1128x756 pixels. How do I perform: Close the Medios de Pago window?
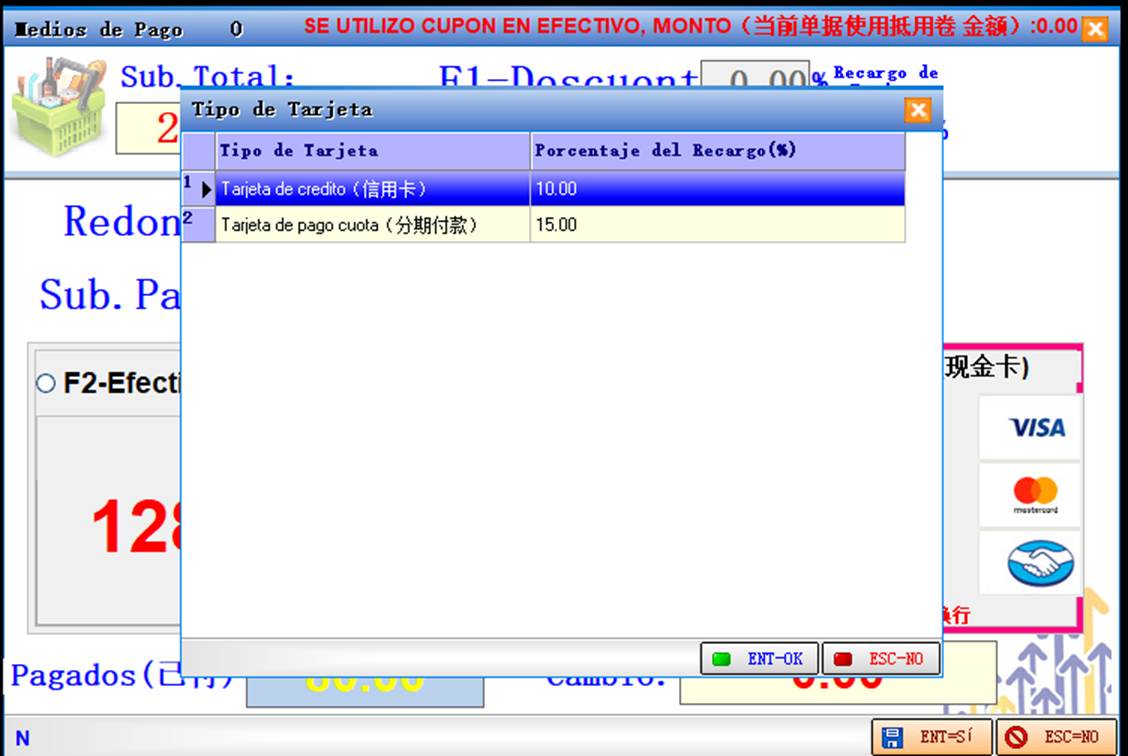click(1095, 29)
